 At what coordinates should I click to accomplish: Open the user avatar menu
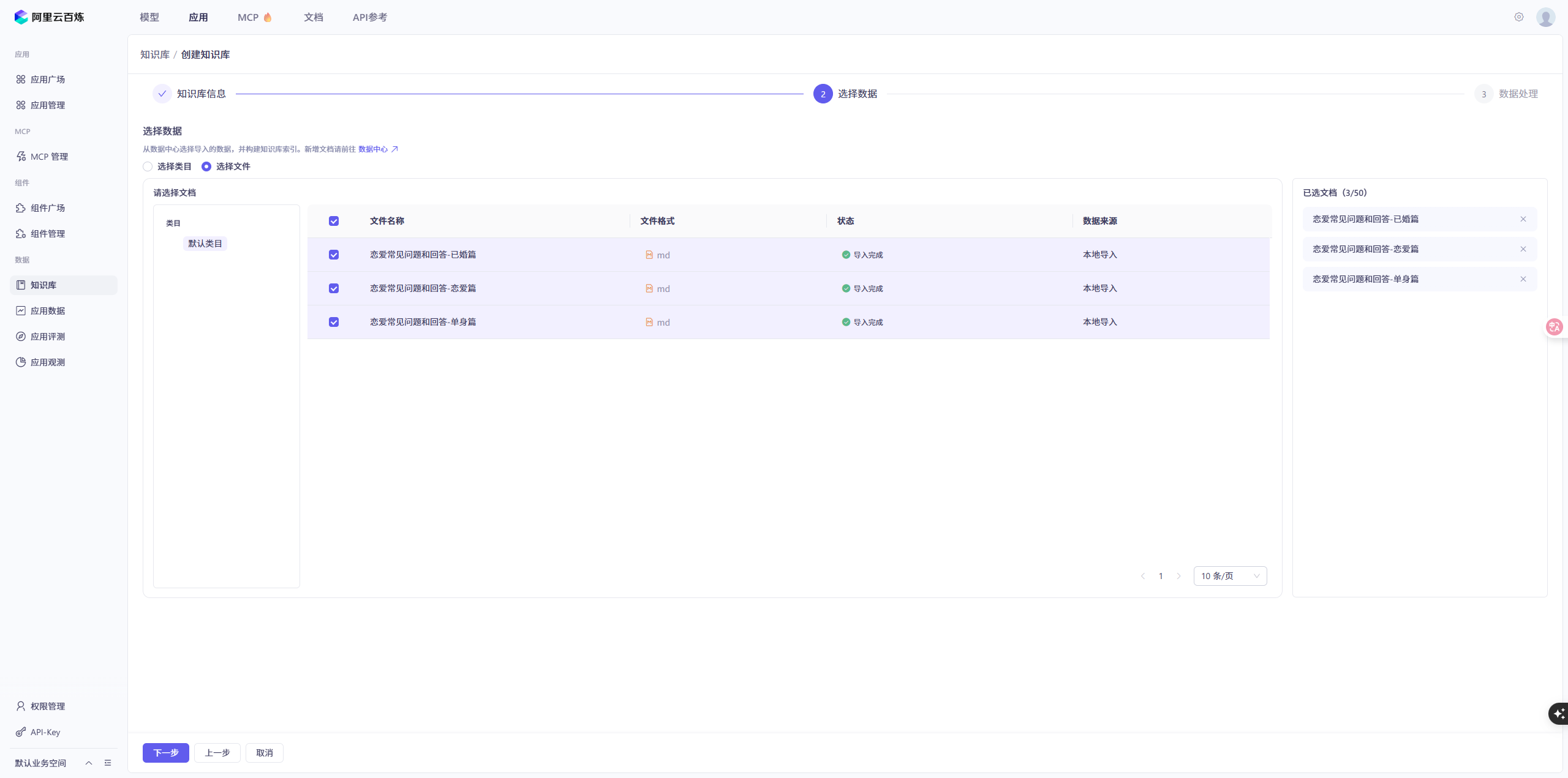[1545, 17]
